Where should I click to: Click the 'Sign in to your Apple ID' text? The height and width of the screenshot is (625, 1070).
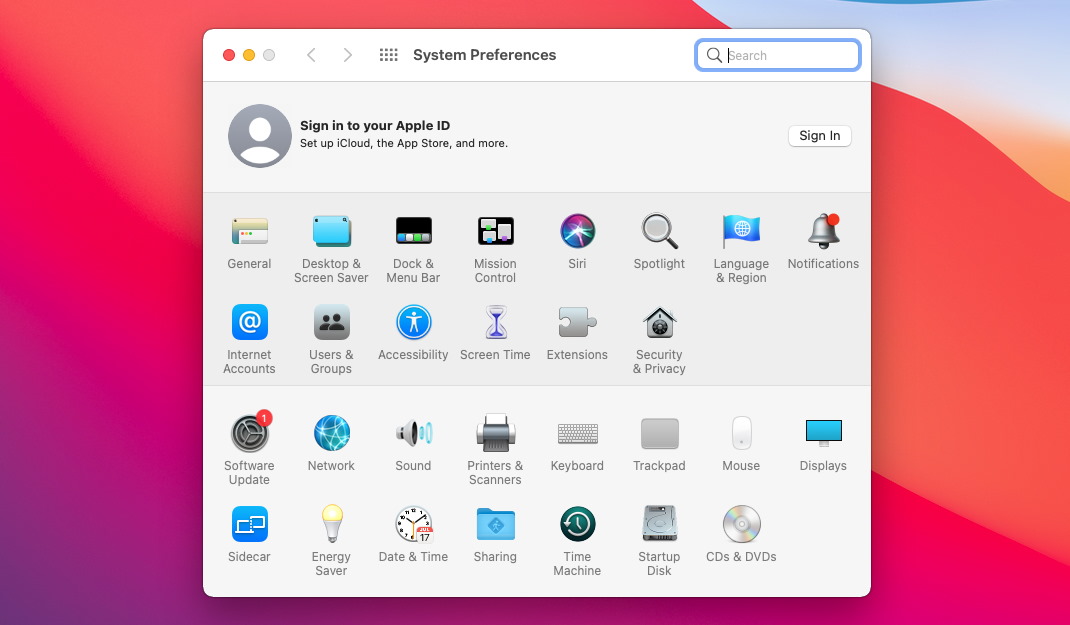[x=375, y=126]
